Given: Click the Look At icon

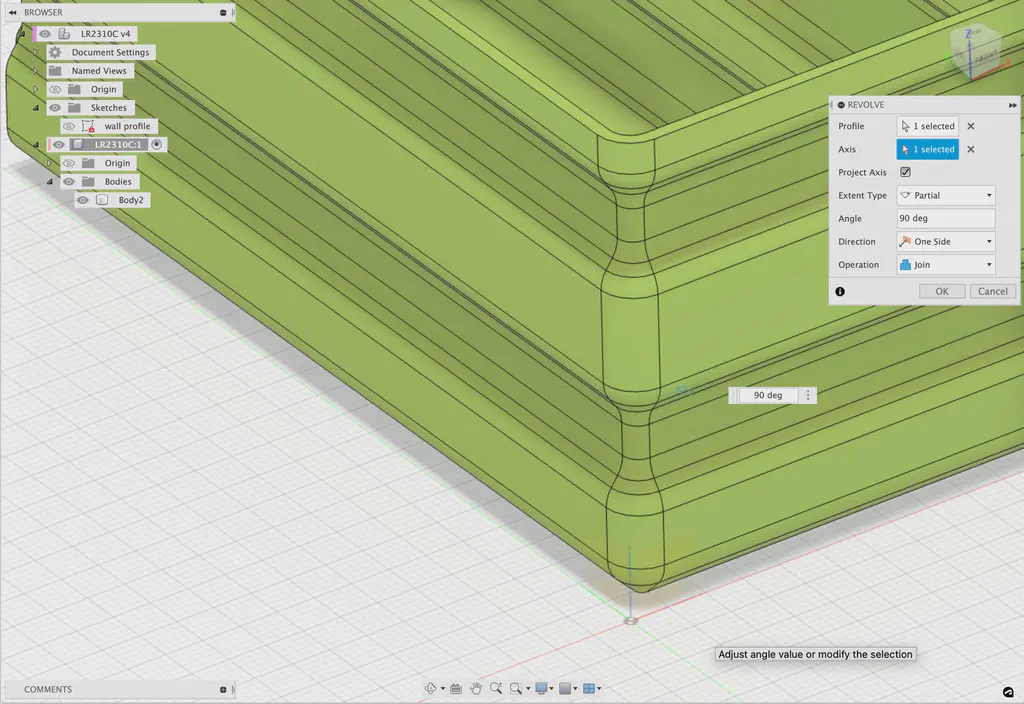Looking at the screenshot, I should point(456,688).
